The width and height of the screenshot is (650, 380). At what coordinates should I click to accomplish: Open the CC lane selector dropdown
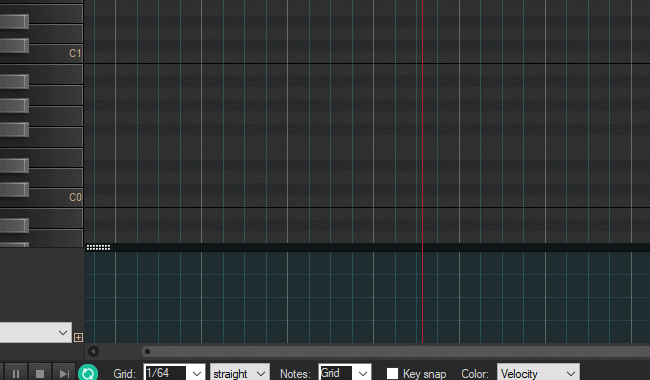(x=35, y=332)
